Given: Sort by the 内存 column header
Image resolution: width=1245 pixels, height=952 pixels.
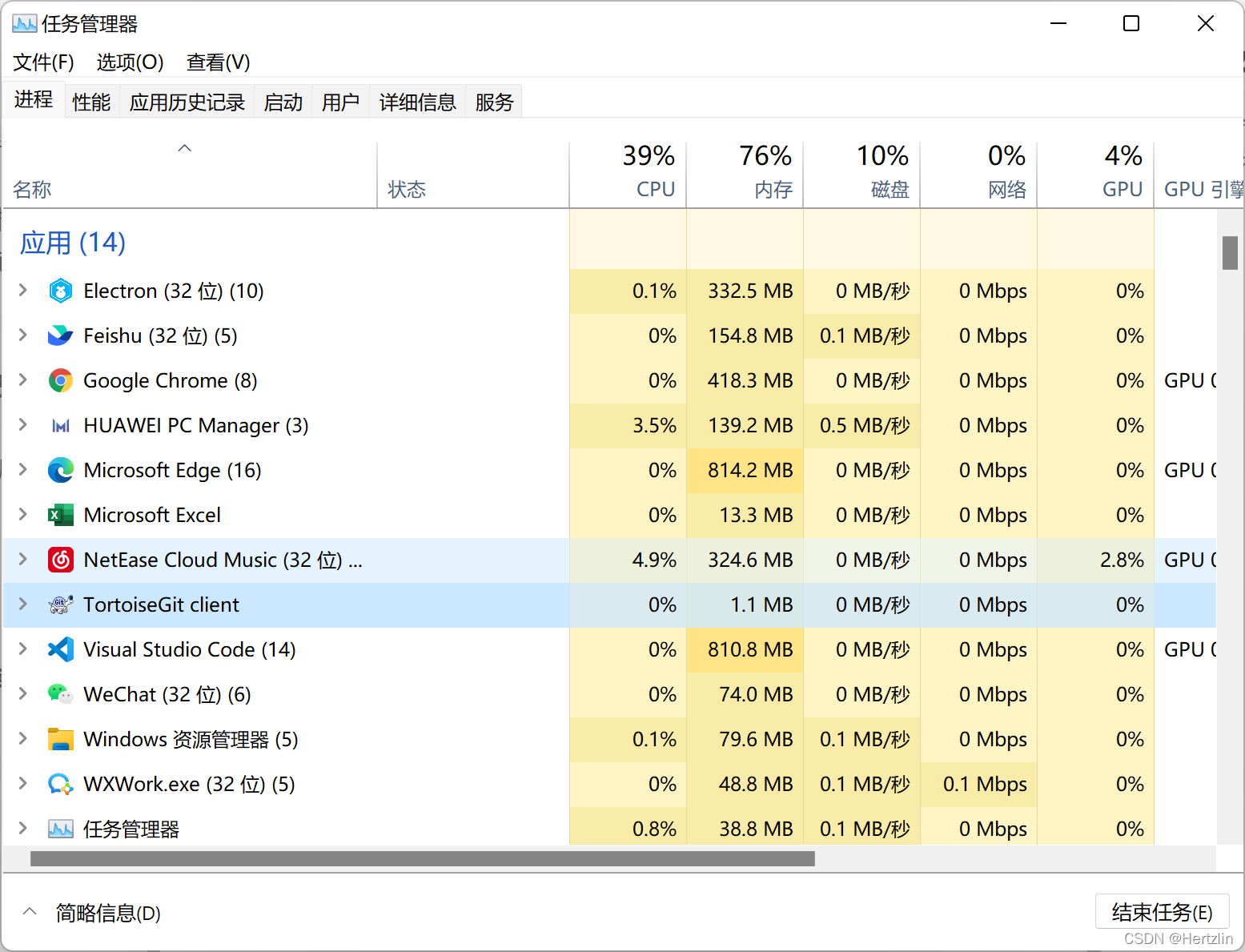Looking at the screenshot, I should click(745, 175).
